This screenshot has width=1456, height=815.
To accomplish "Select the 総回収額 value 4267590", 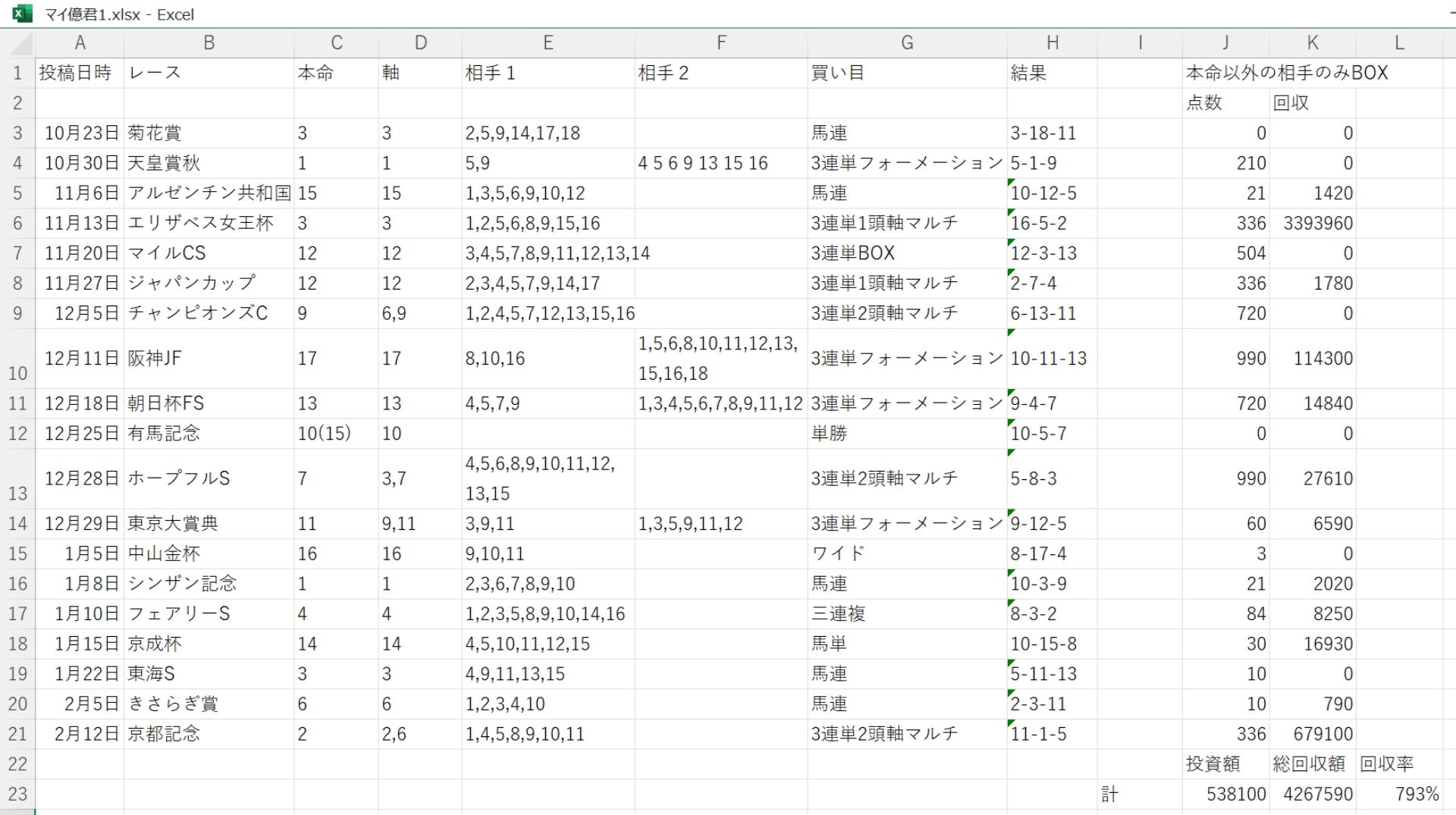I will [x=1313, y=794].
